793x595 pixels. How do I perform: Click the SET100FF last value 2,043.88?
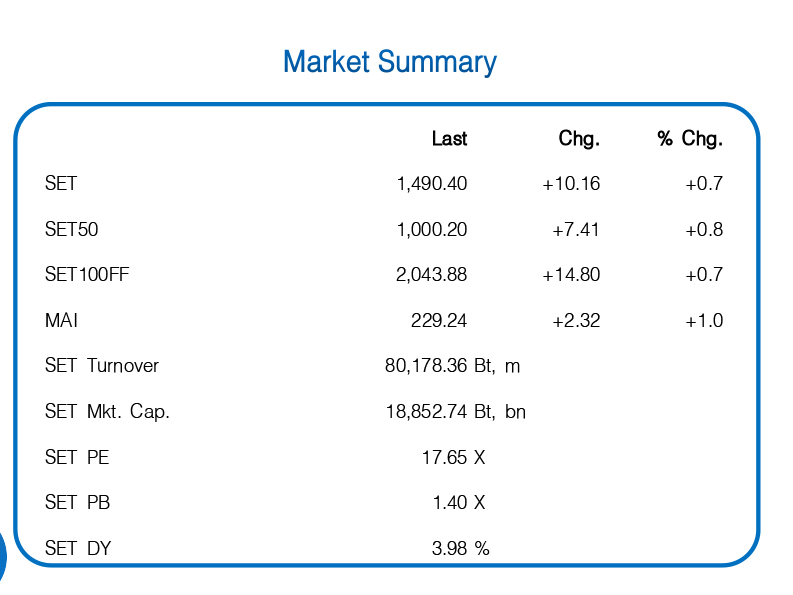(x=432, y=275)
